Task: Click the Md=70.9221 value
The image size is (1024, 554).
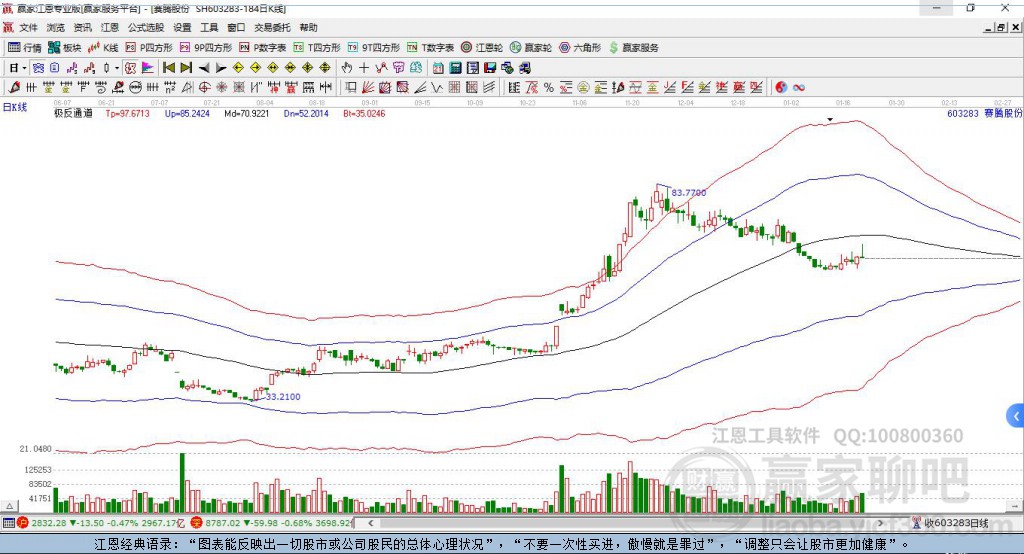Action: (x=246, y=113)
